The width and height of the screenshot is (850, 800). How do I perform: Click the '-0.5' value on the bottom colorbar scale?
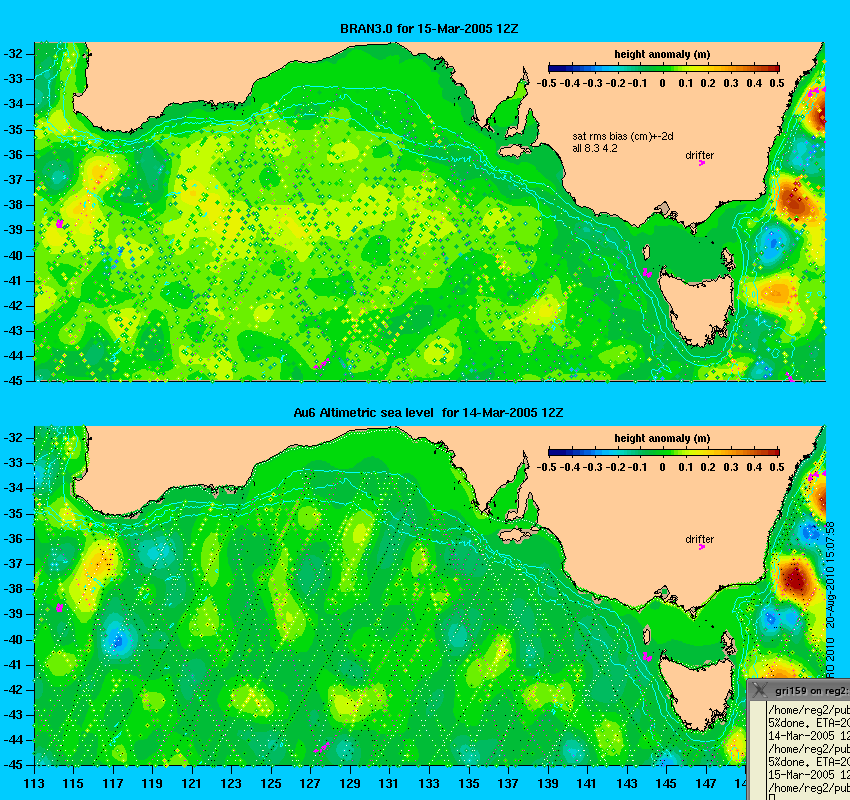(x=546, y=467)
